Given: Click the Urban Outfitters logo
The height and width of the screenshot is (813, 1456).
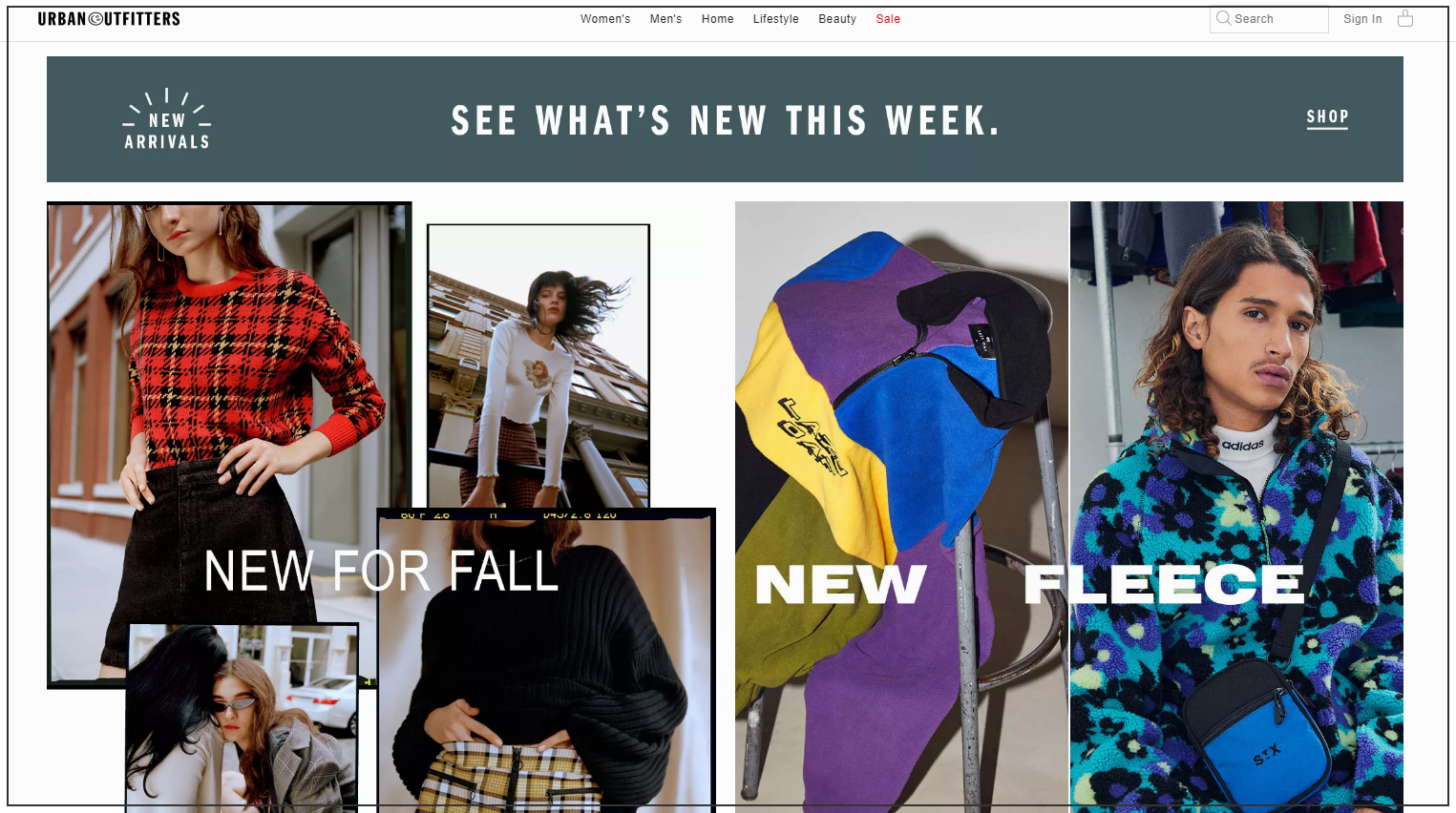Looking at the screenshot, I should (109, 18).
